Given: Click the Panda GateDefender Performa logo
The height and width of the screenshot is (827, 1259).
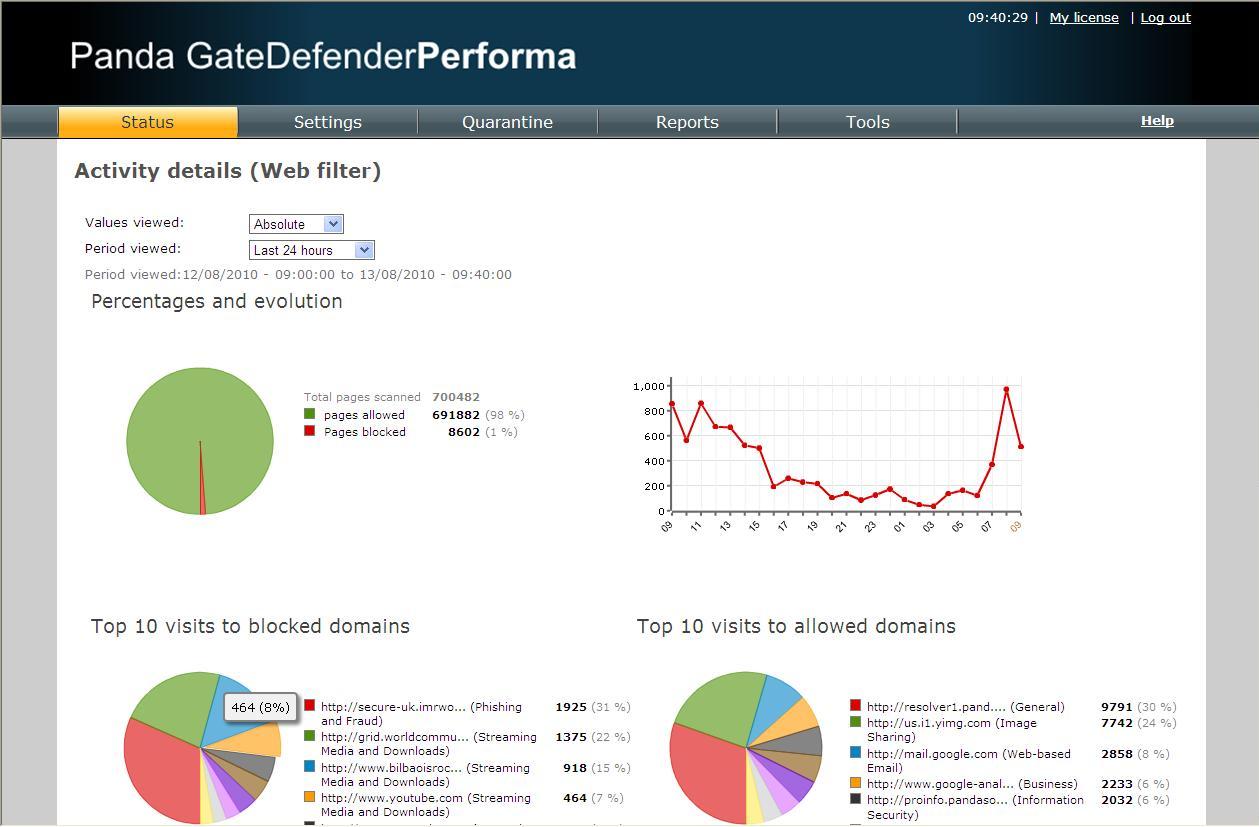Looking at the screenshot, I should 323,56.
